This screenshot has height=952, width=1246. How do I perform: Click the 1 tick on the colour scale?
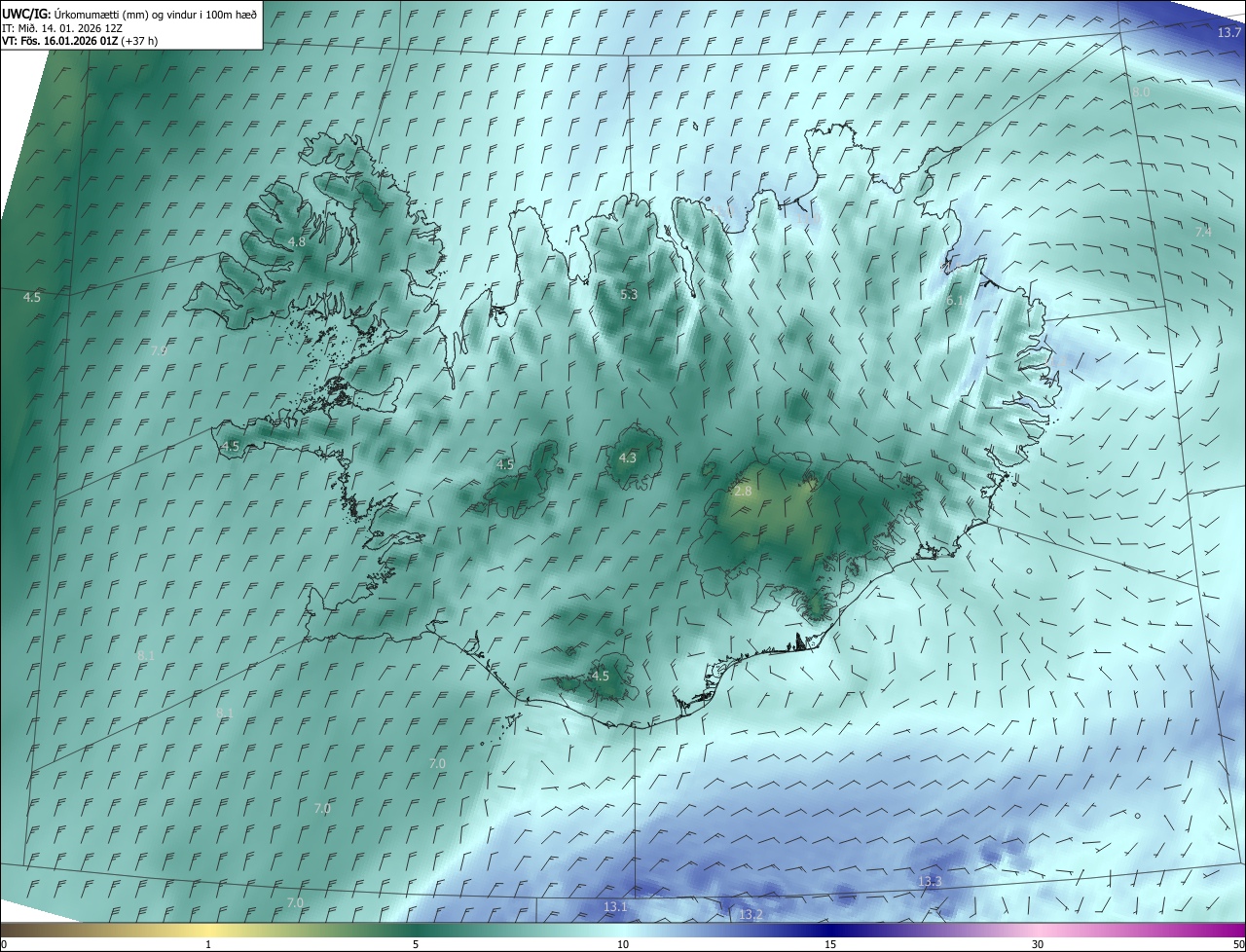[x=208, y=944]
